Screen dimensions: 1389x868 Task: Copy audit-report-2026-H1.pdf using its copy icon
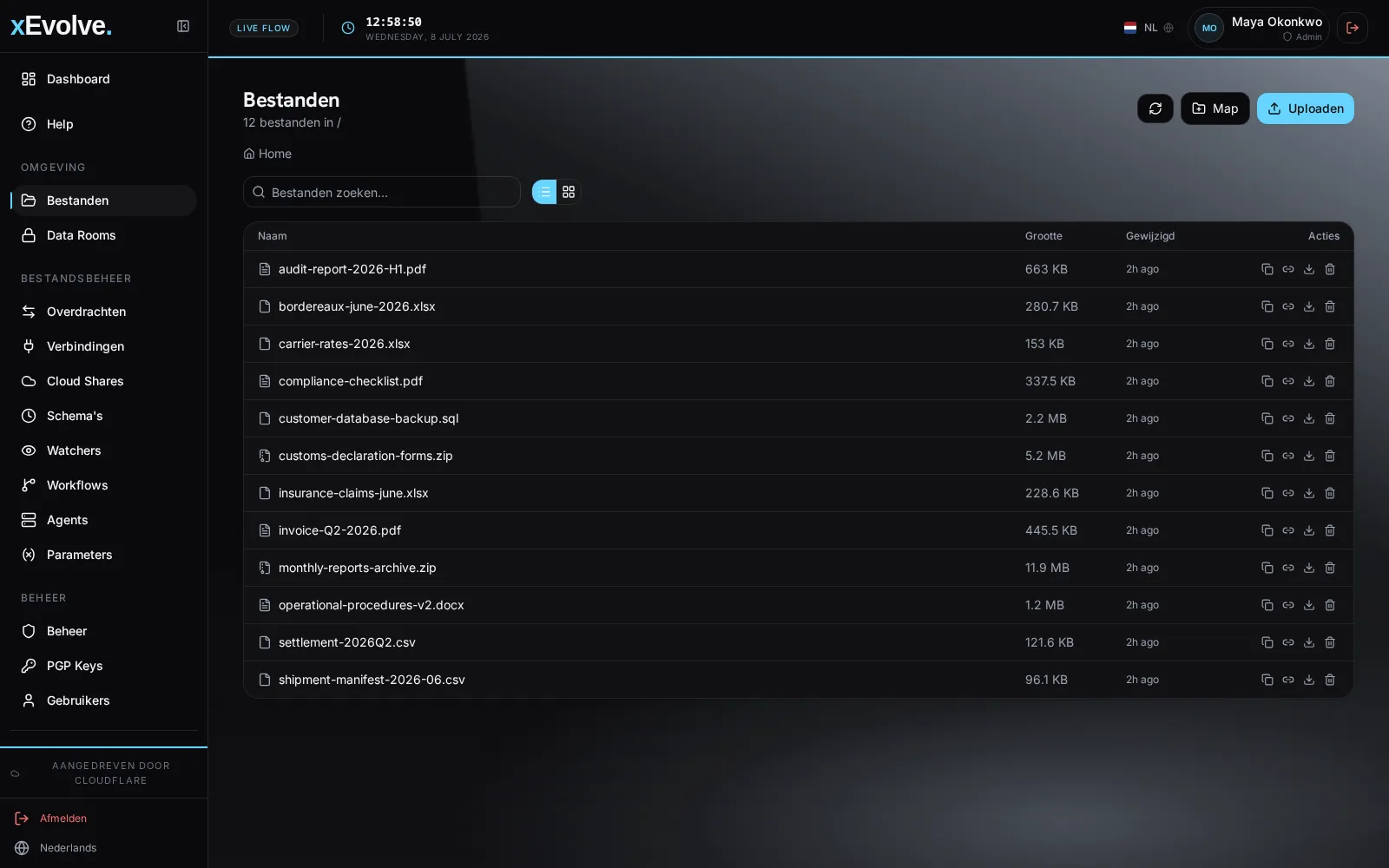(x=1267, y=269)
